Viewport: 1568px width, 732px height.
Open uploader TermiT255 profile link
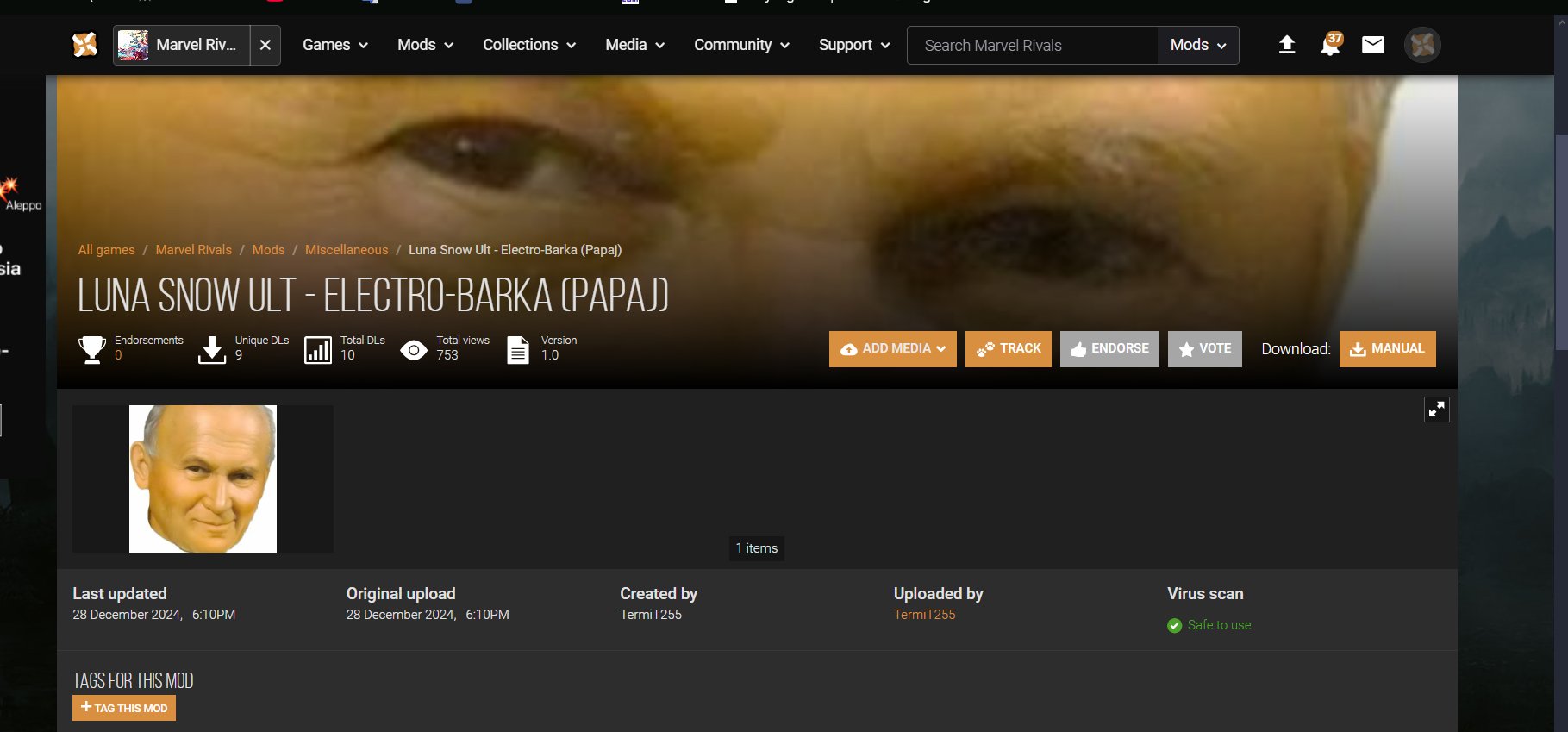[x=924, y=614]
